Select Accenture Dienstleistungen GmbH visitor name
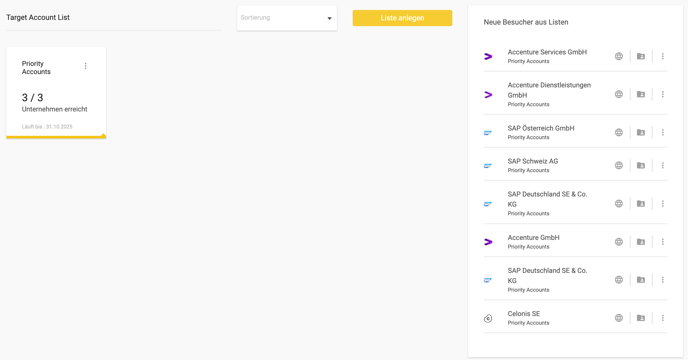Viewport: 688px width, 360px height. tap(549, 90)
